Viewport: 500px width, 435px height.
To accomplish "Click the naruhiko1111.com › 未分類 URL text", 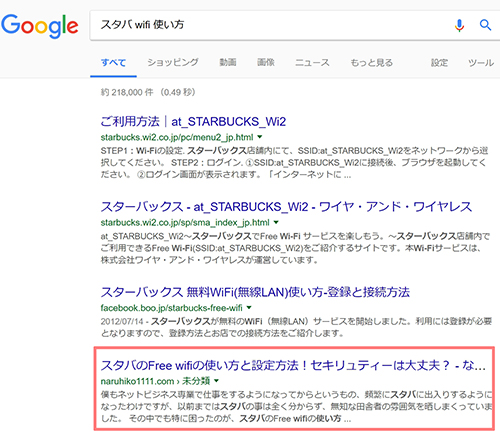I will pos(155,381).
